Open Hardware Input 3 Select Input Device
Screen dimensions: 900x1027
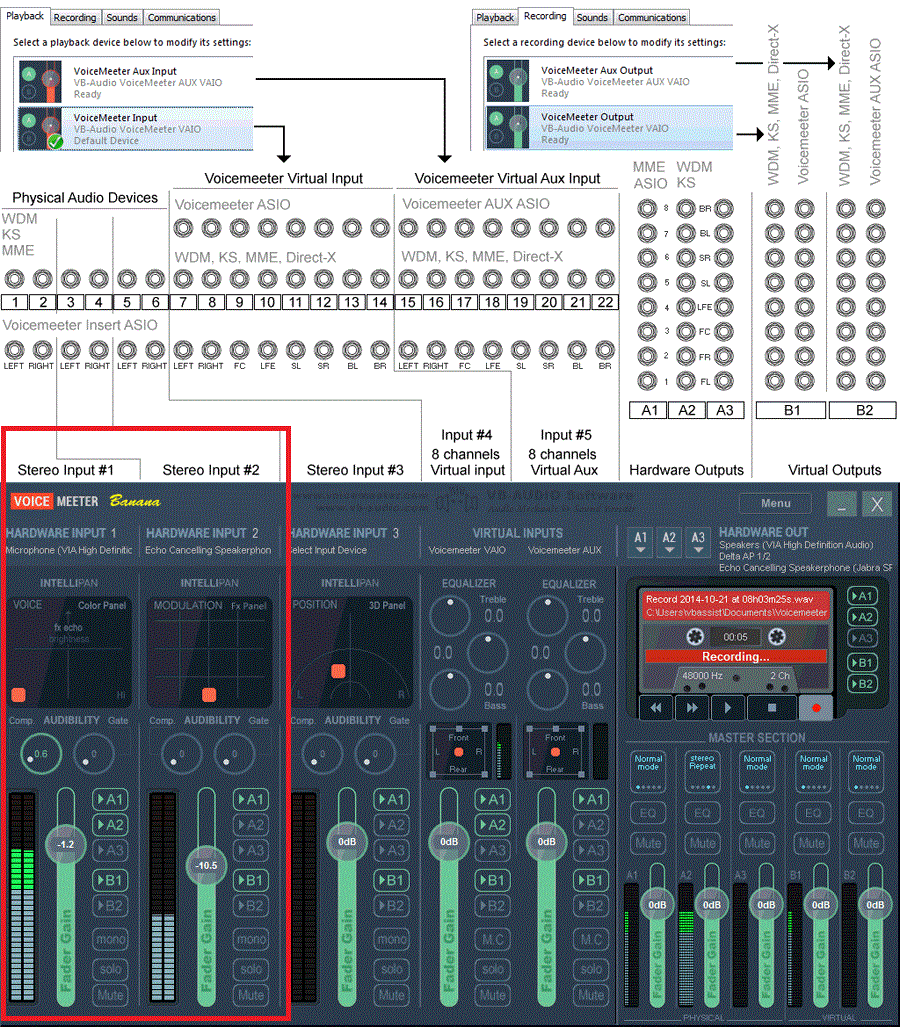coord(329,550)
